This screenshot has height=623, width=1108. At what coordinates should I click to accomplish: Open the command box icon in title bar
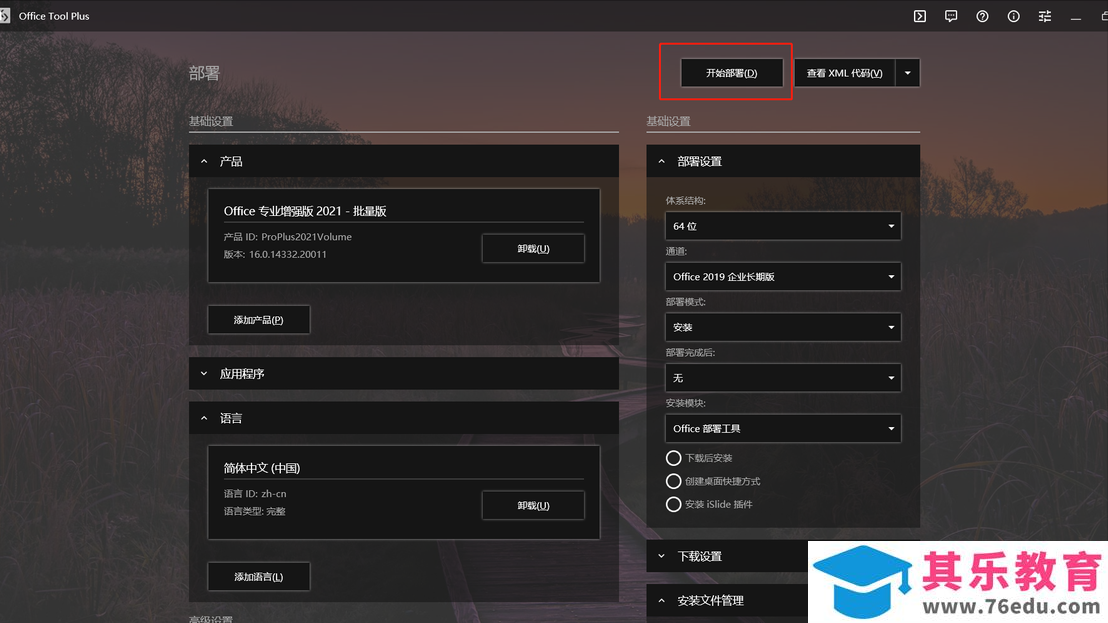click(x=919, y=16)
